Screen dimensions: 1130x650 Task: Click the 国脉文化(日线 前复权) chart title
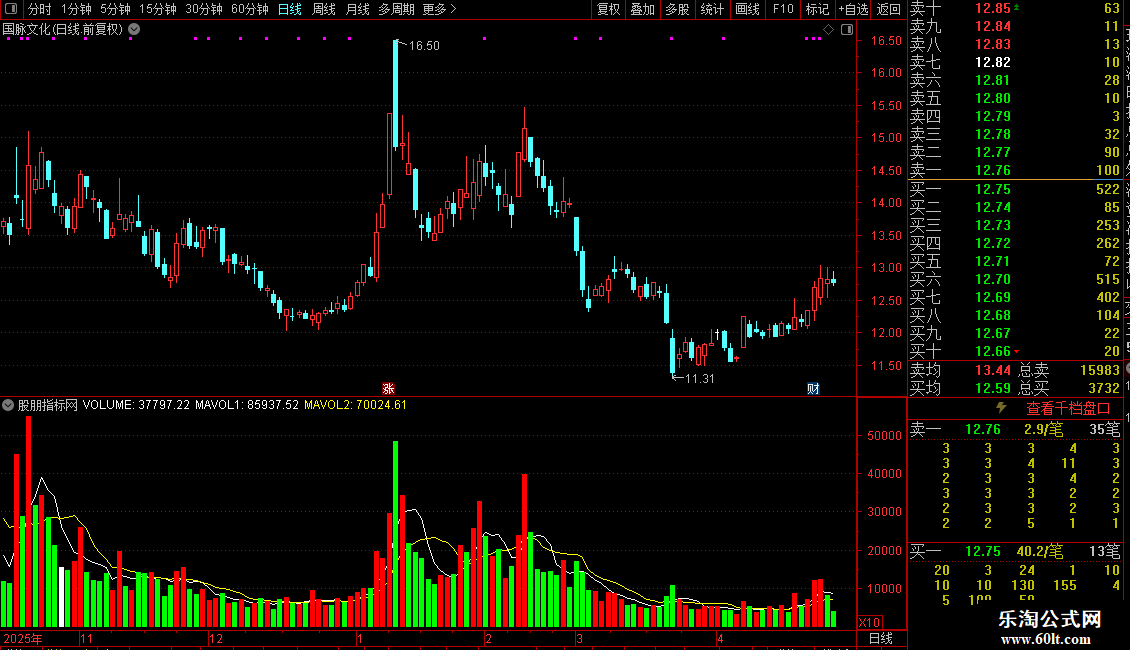pos(63,30)
